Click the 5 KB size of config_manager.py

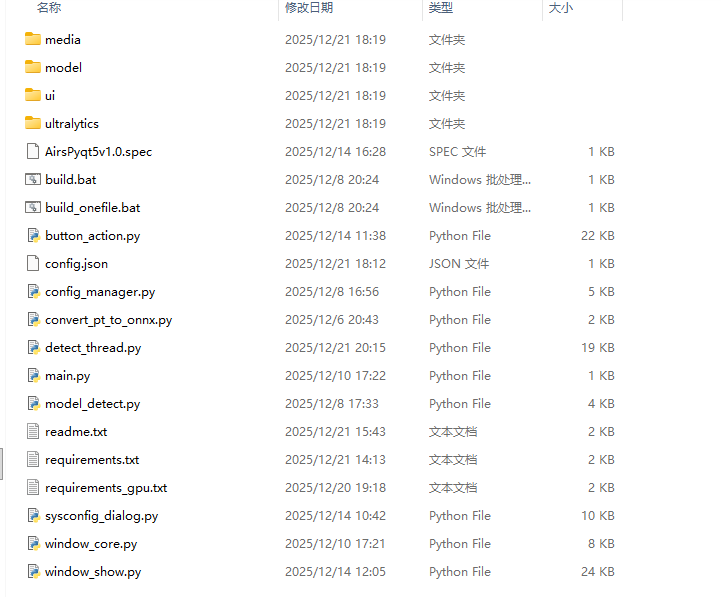pyautogui.click(x=601, y=292)
